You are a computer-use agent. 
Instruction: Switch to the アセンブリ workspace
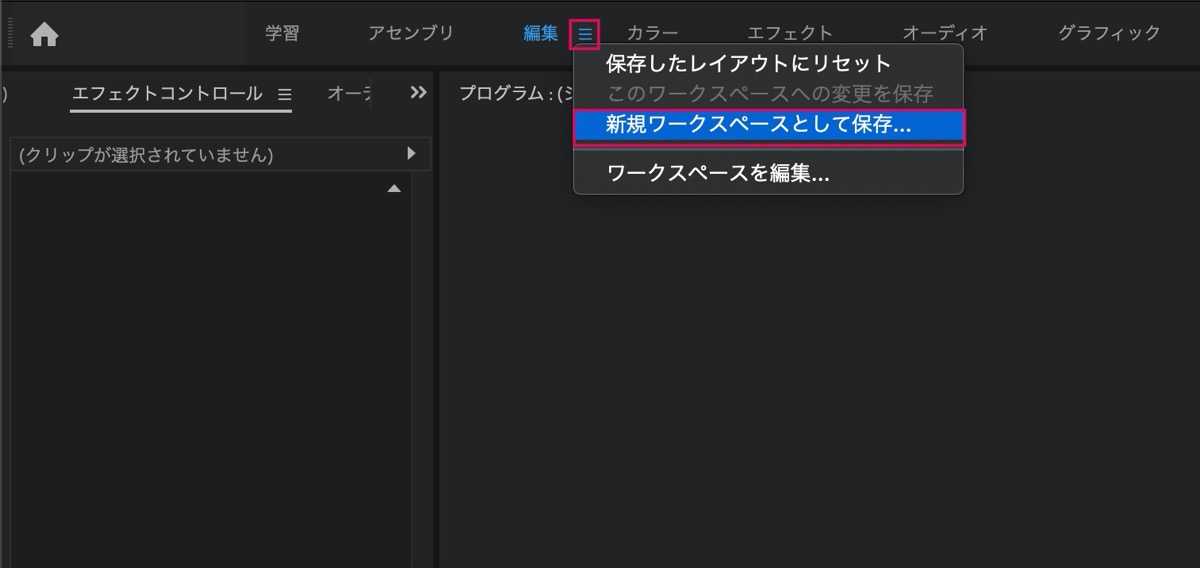411,33
